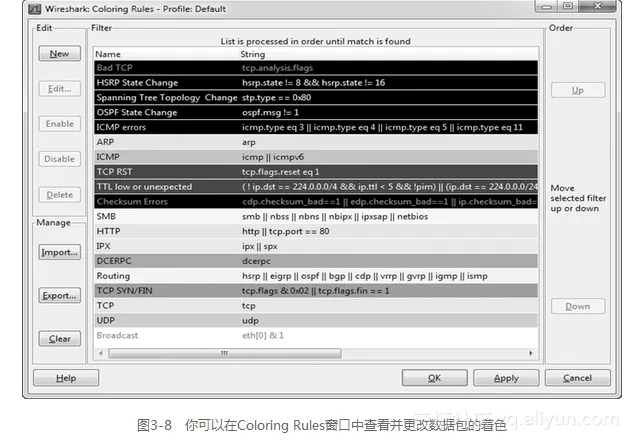This screenshot has height=440, width=630.
Task: Select the Routing rule row
Action: pos(316,276)
